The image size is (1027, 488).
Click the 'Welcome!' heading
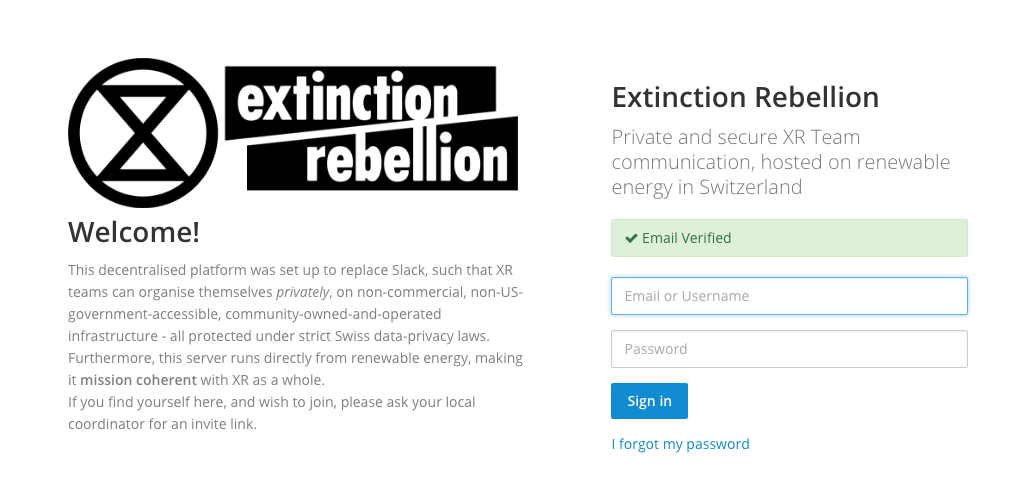click(134, 232)
